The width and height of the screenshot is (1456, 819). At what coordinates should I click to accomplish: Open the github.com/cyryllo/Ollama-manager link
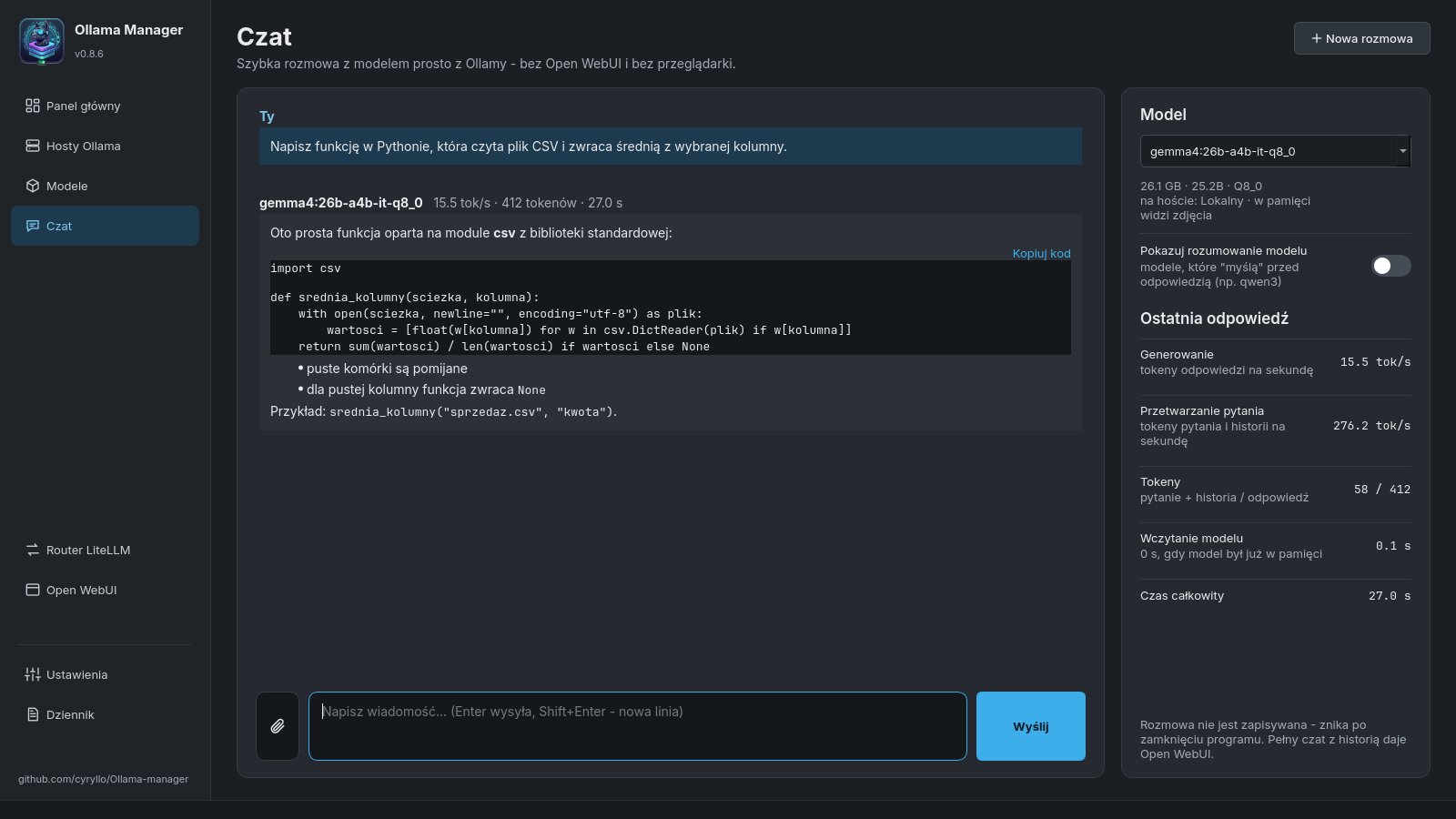tap(104, 779)
